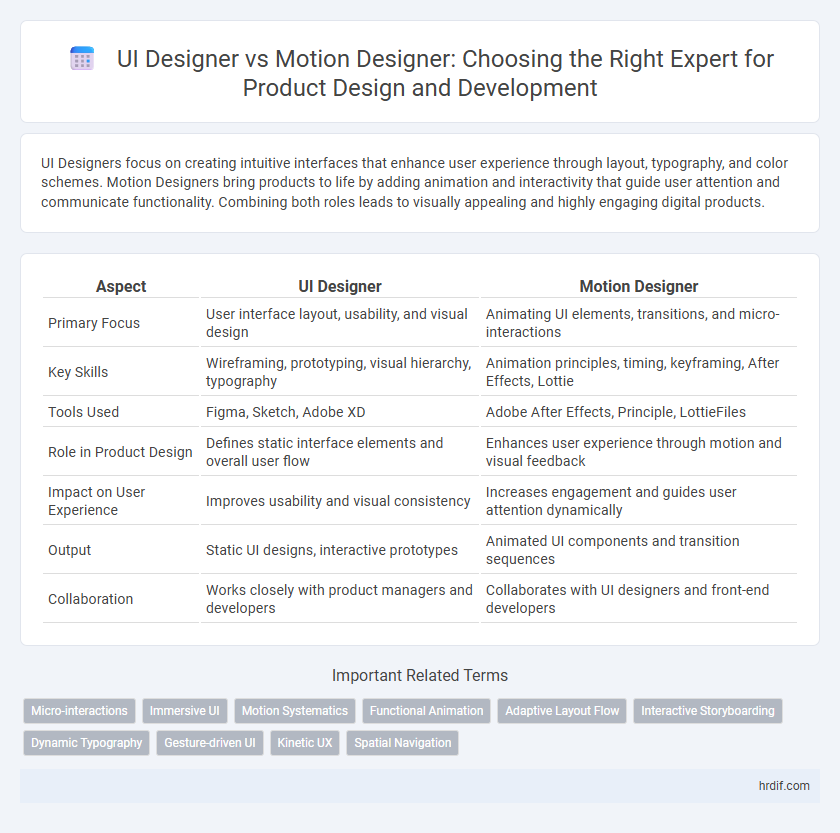Open the Immersive UI tag
Screen dimensions: 840x833
184,711
